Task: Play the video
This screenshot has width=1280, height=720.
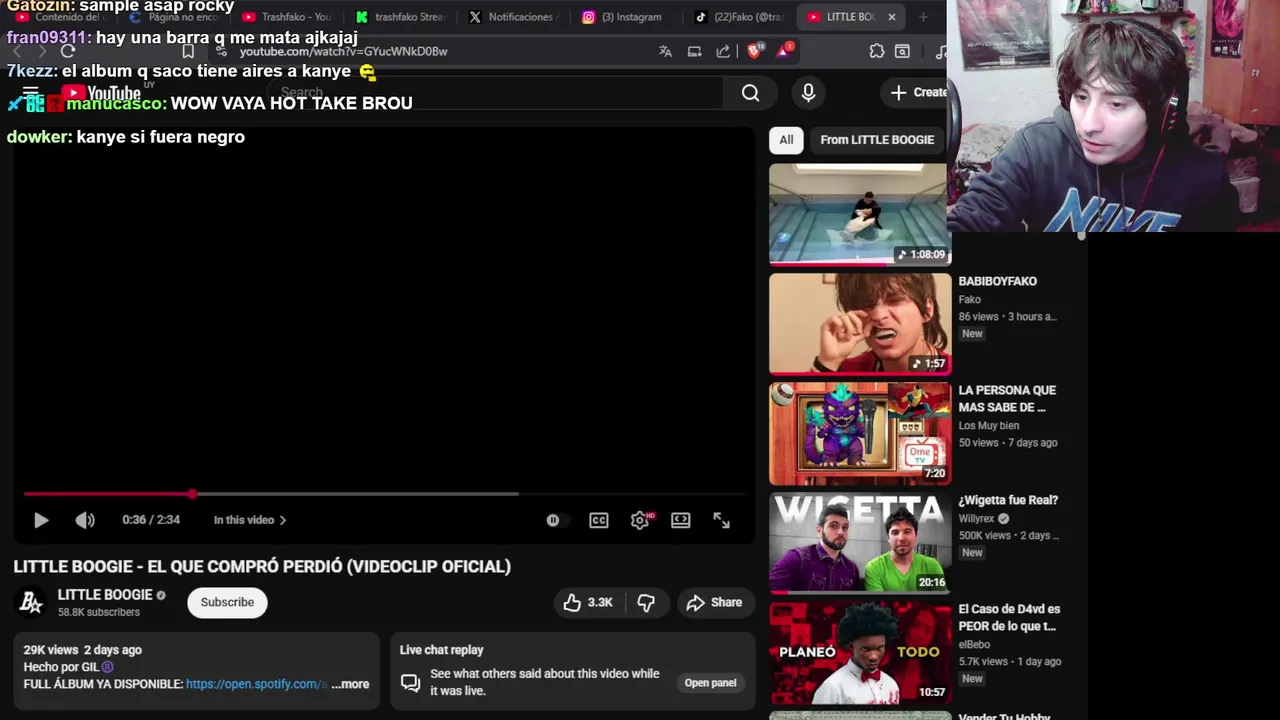Action: coord(41,520)
